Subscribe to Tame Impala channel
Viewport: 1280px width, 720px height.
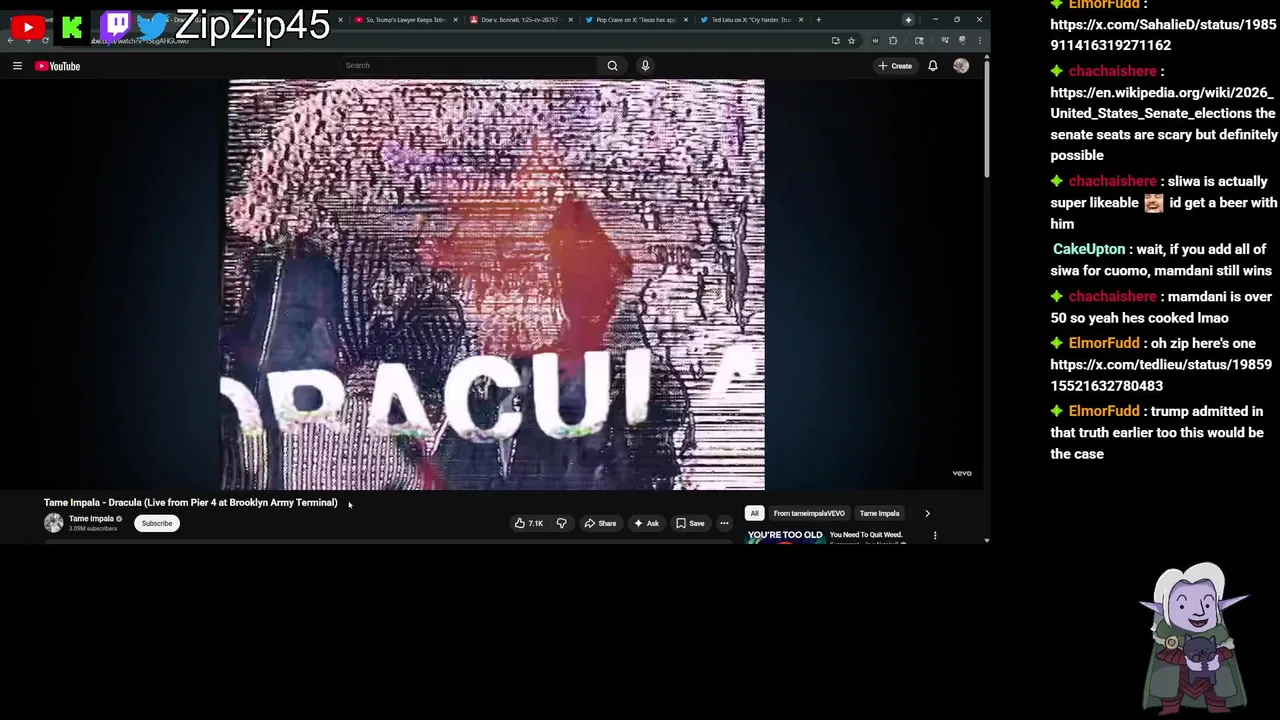pyautogui.click(x=157, y=523)
